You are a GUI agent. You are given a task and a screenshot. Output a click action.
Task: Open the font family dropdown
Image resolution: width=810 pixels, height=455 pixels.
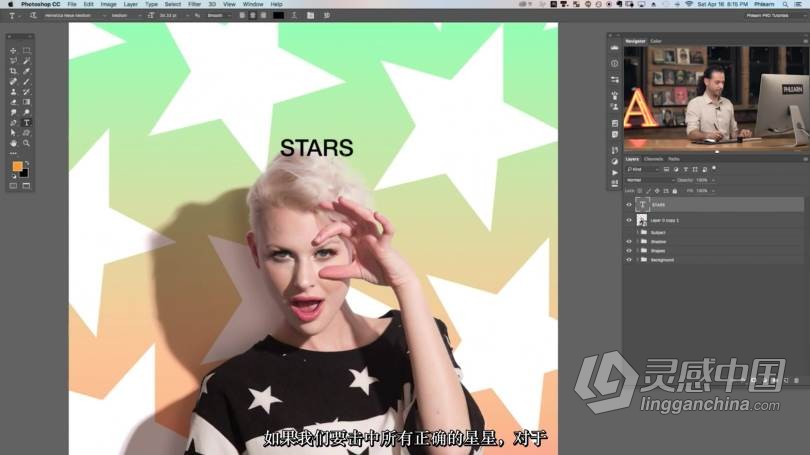coord(74,15)
